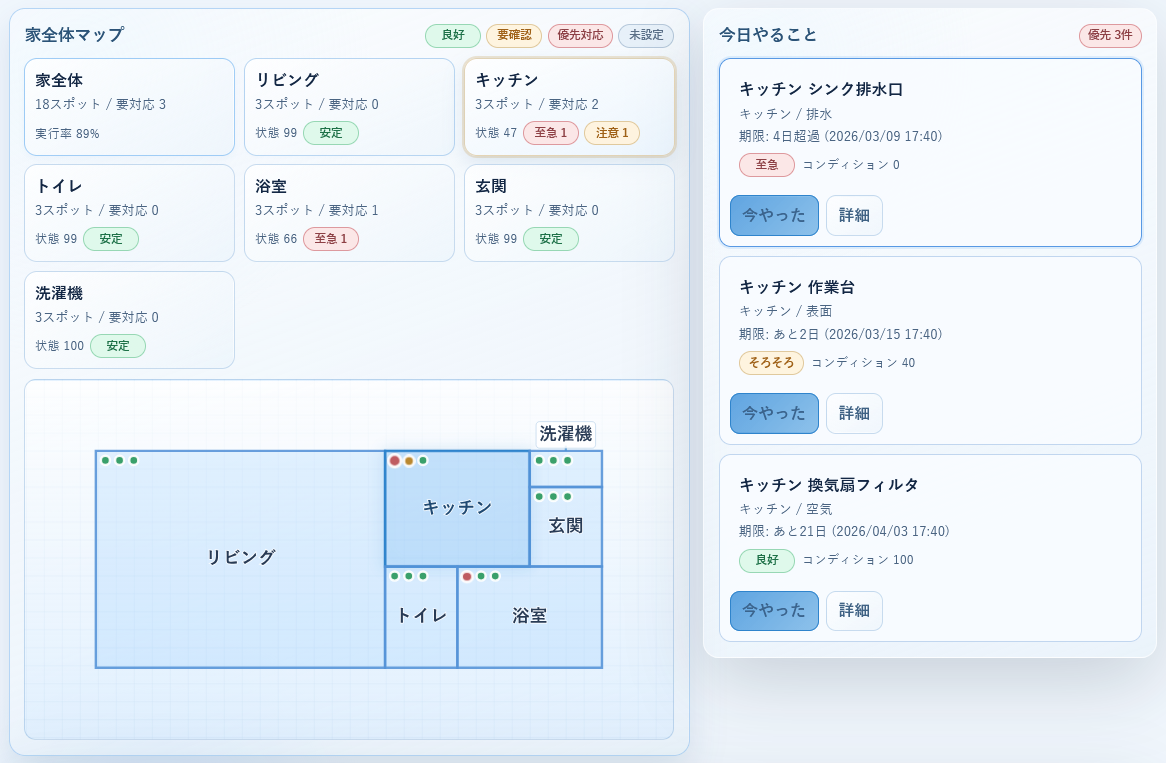
Task: Click the 未設定 legend chip
Action: click(646, 35)
